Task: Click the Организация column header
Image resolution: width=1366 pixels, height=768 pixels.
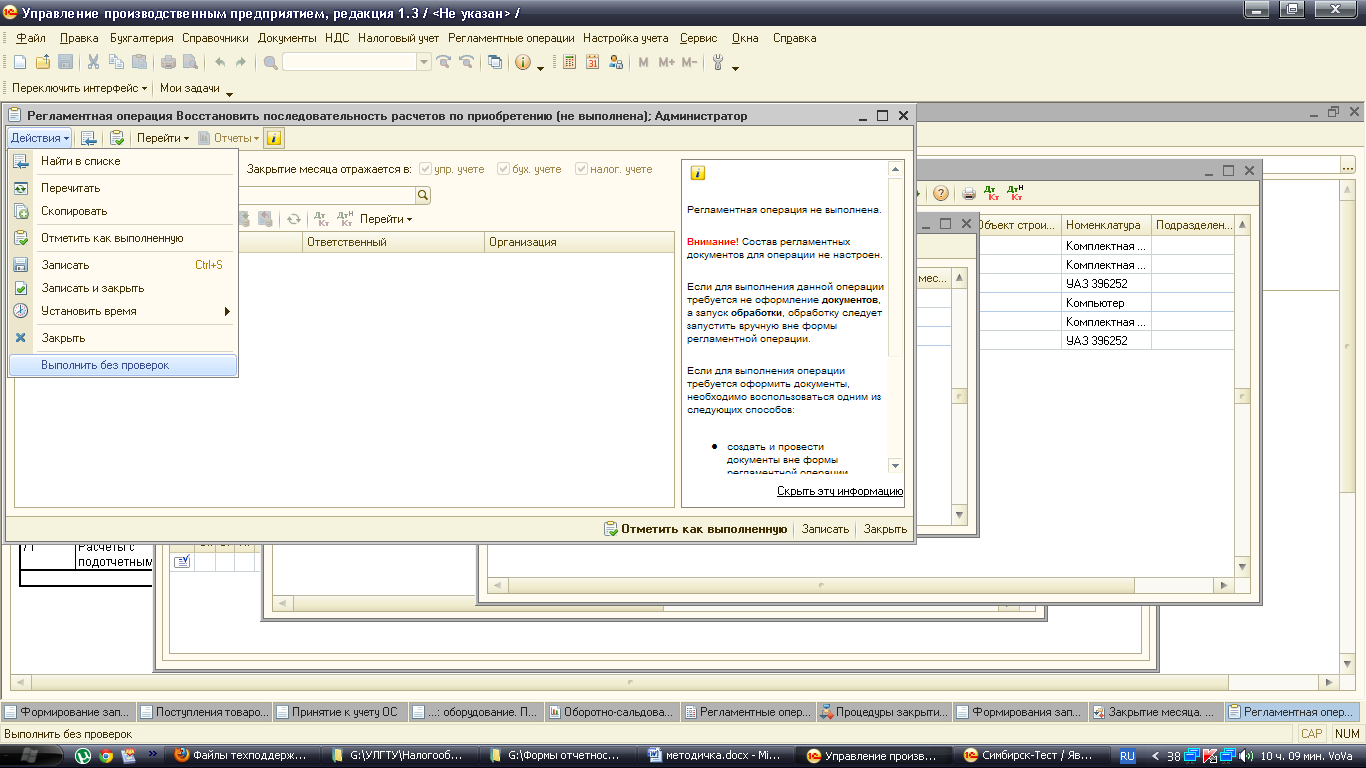Action: pos(579,242)
